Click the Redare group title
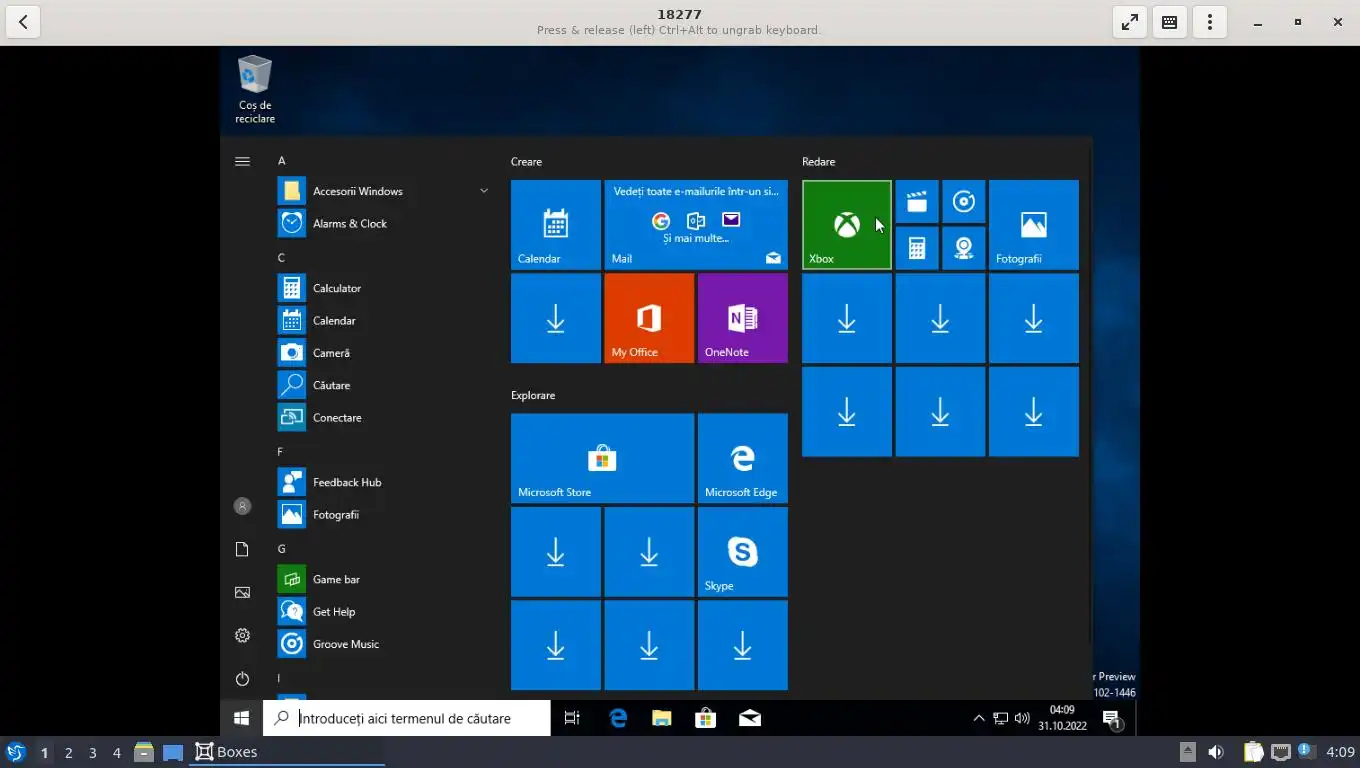The image size is (1360, 768). (x=818, y=162)
